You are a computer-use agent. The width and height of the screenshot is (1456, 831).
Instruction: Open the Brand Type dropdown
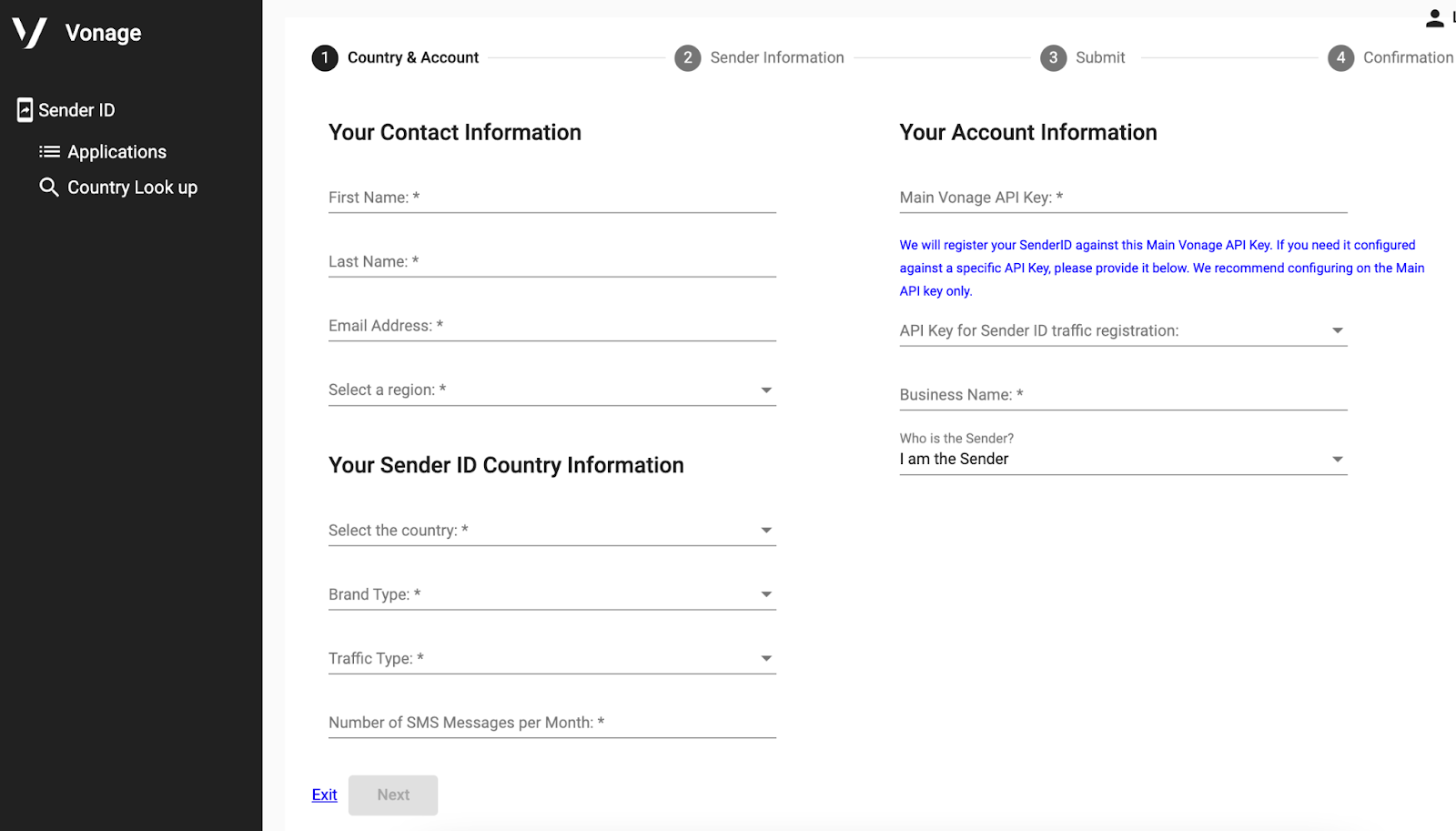[552, 594]
